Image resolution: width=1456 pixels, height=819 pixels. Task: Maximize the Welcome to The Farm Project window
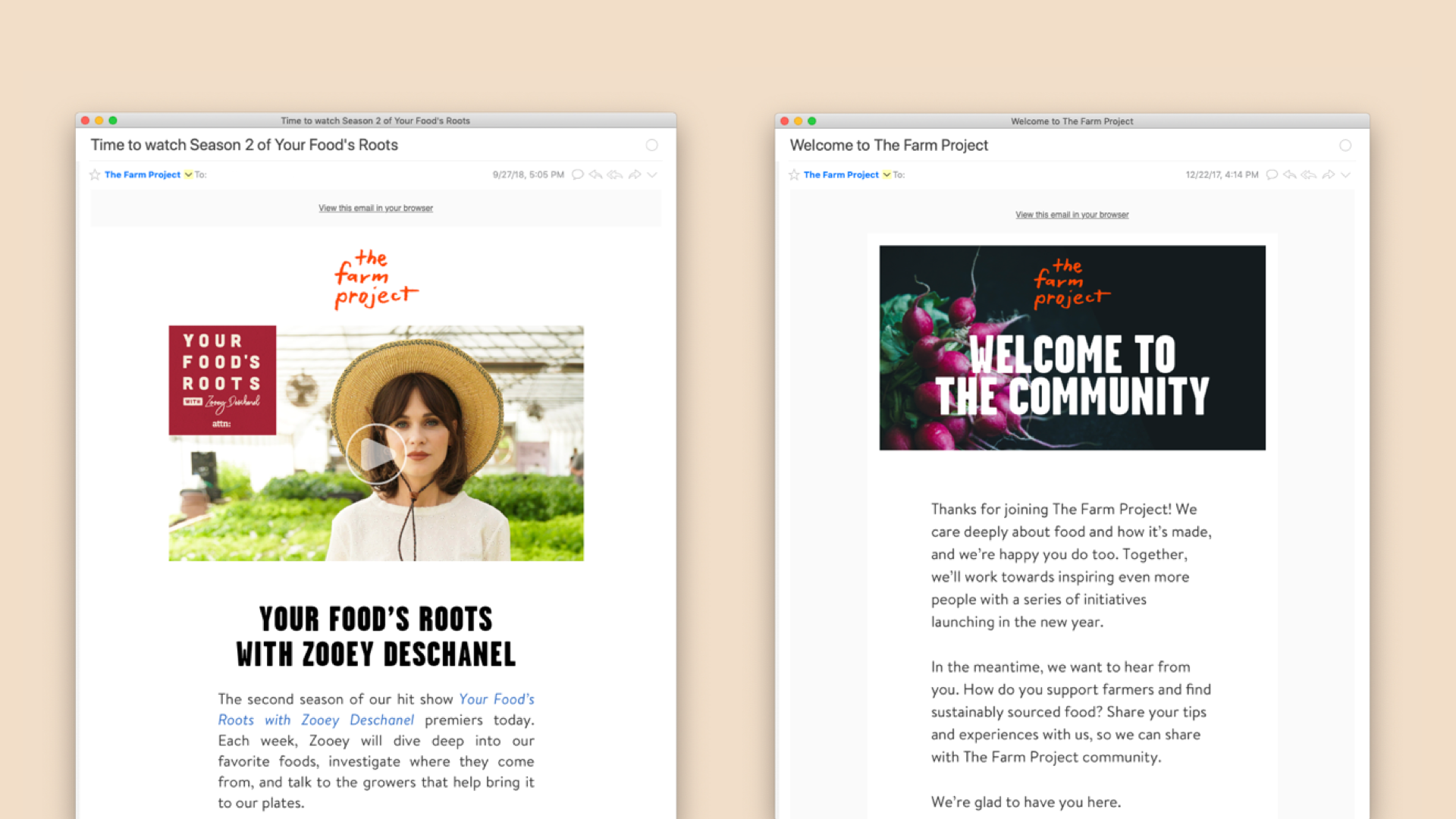(x=812, y=121)
